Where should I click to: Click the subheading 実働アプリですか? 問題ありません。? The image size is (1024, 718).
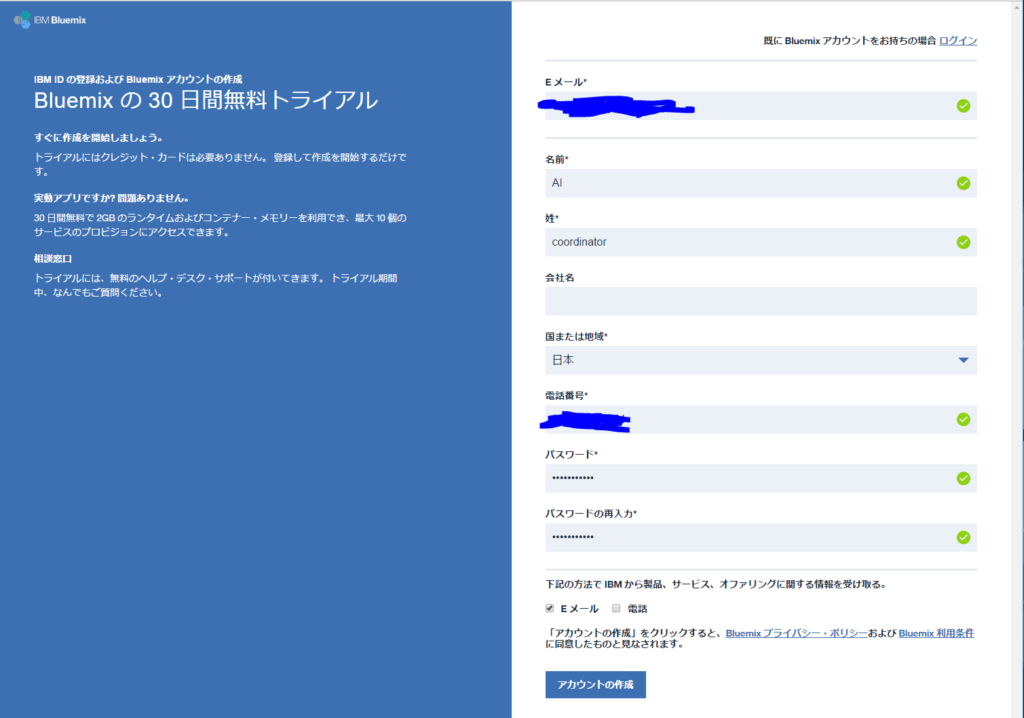112,198
